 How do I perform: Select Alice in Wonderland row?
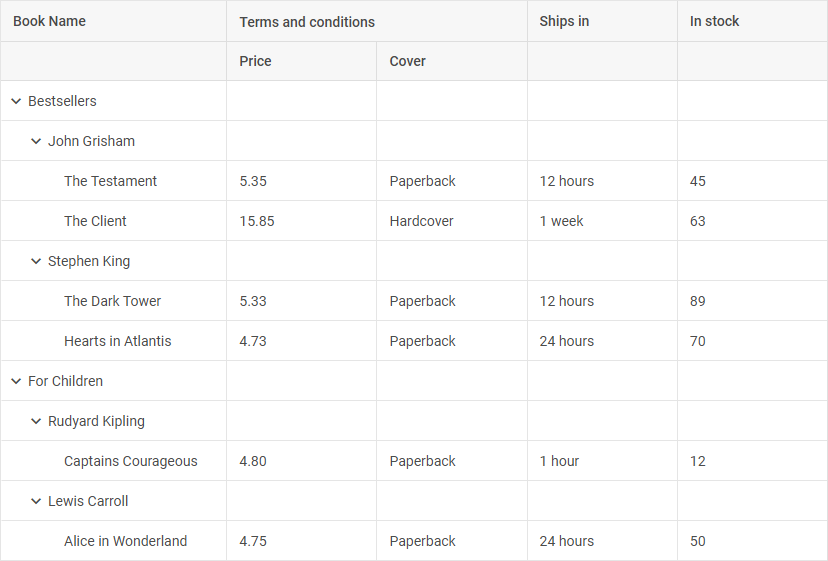pyautogui.click(x=126, y=541)
